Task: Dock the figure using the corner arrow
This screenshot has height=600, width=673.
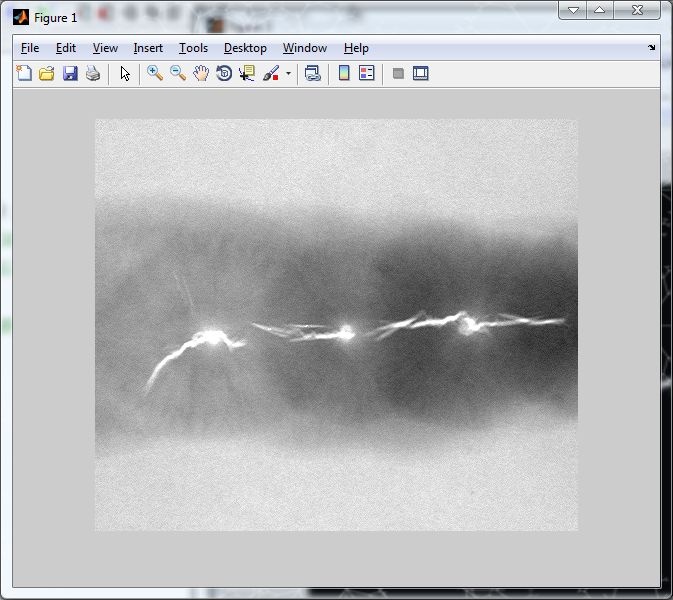Action: 652,47
